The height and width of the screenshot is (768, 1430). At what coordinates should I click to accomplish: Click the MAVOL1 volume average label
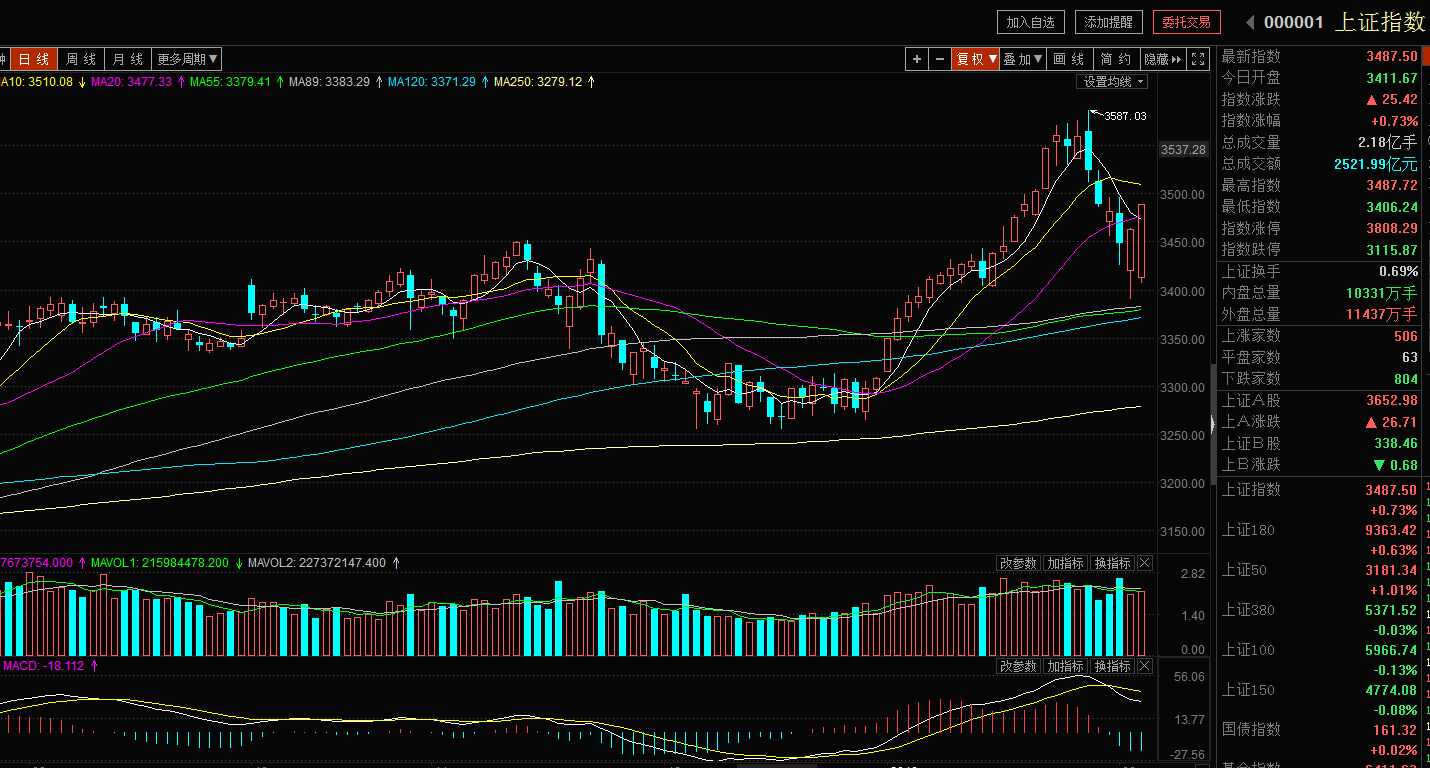coord(159,563)
